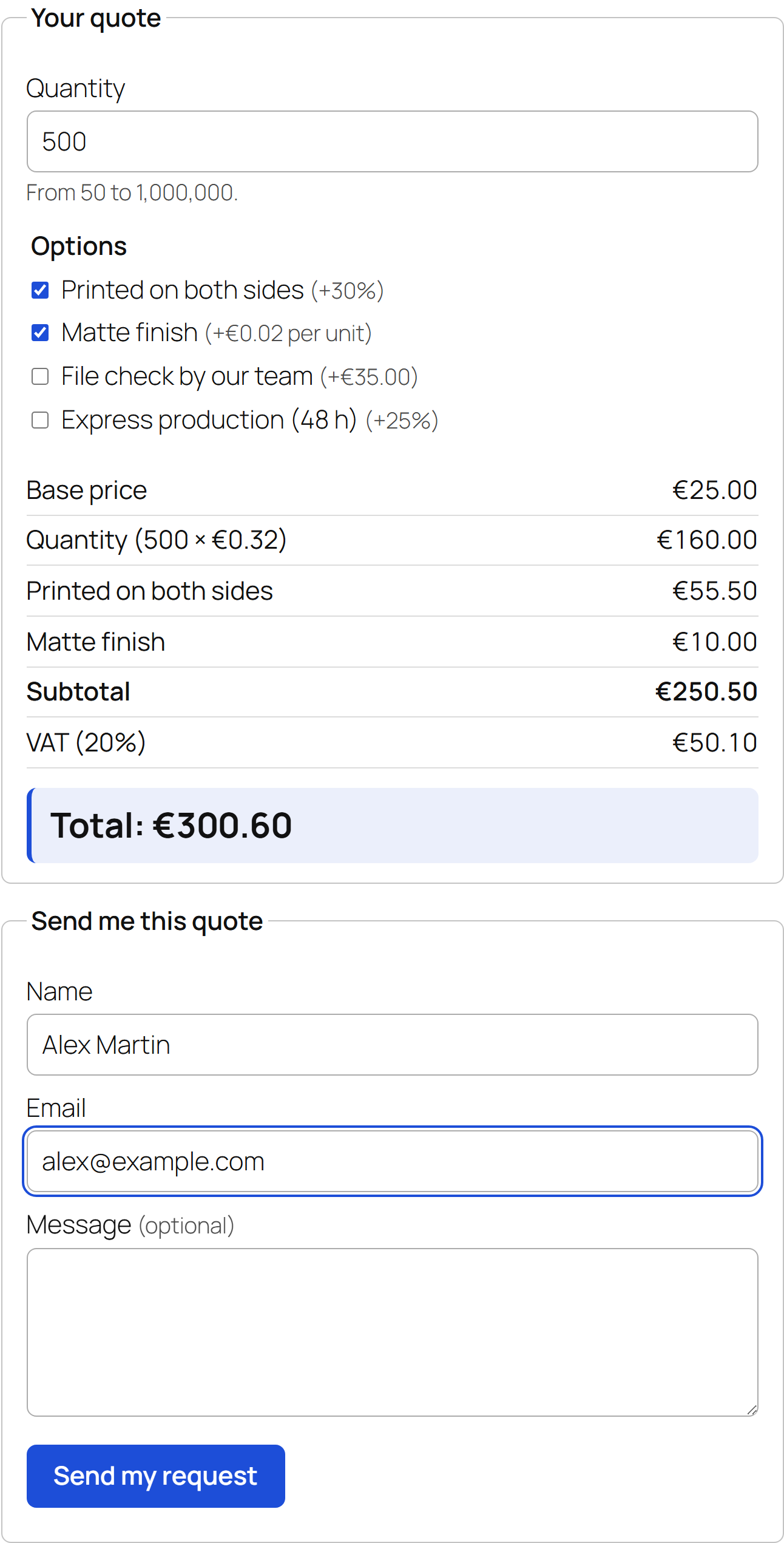Screen dimensions: 784x1543
Task: Uncheck the Matte finish checkbox
Action: (40, 333)
